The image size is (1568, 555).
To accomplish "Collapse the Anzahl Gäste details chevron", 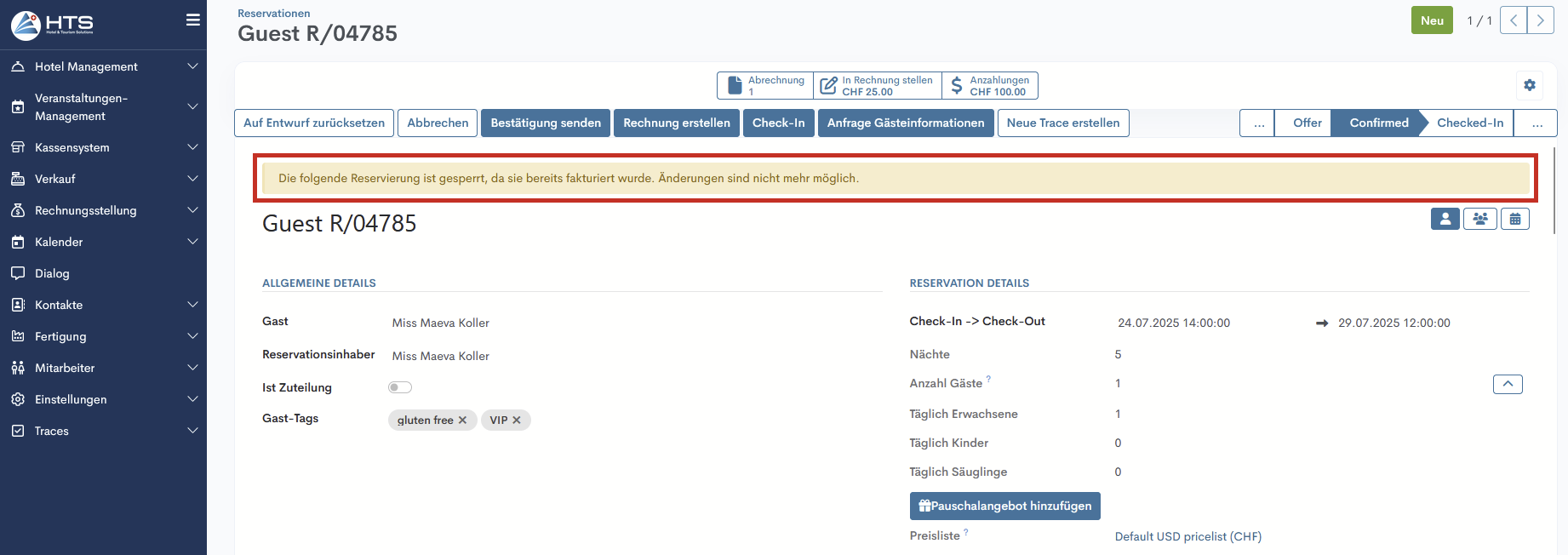I will (x=1508, y=384).
